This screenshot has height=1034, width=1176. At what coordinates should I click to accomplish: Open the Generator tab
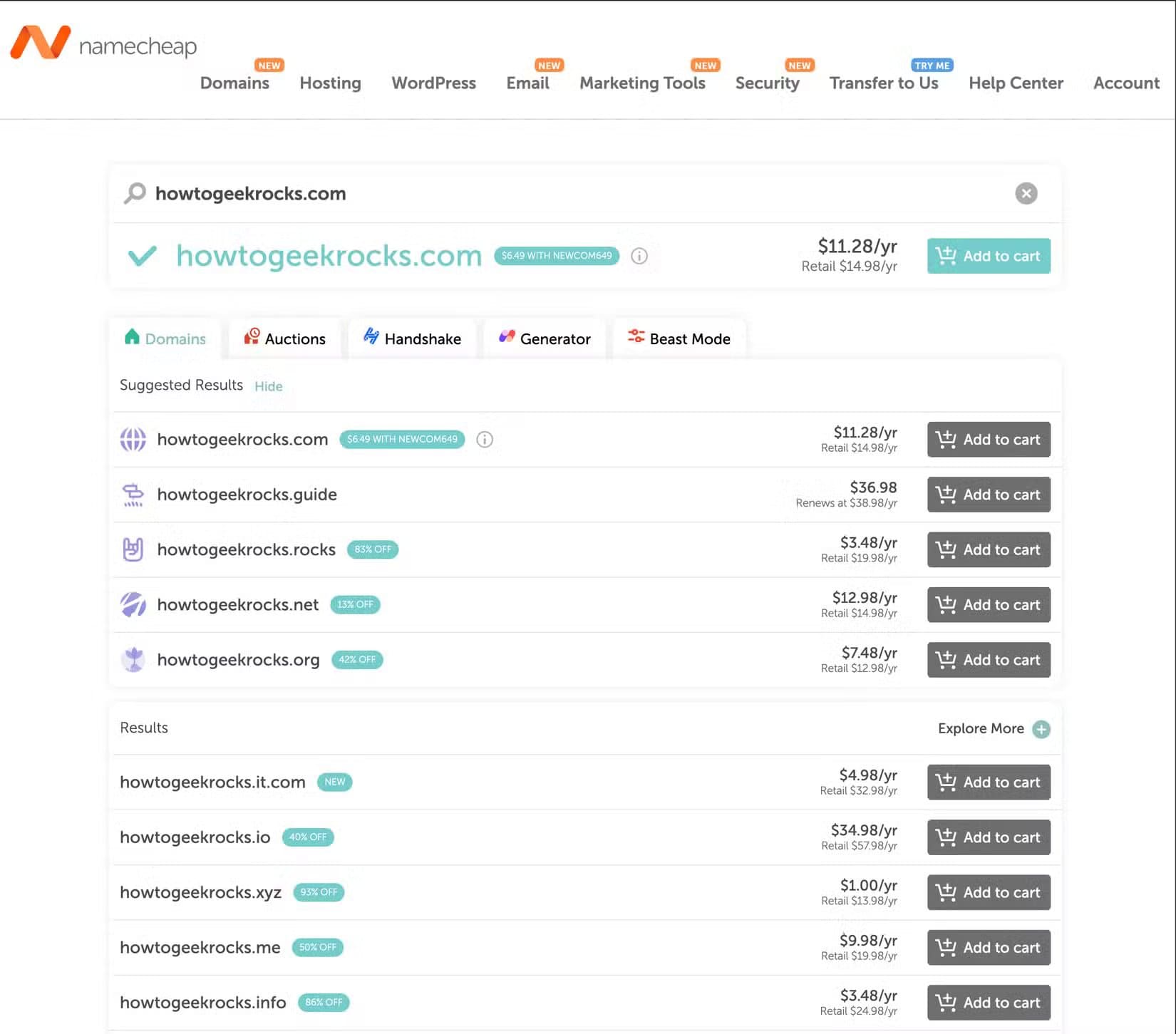(x=545, y=338)
